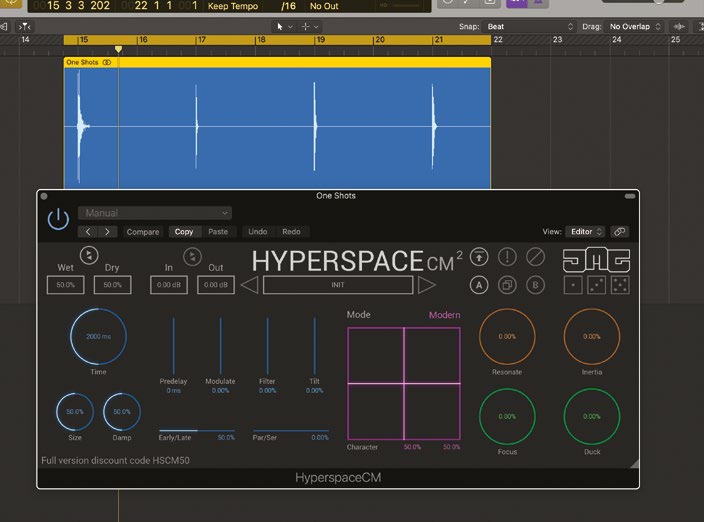Toggle the plugin power bypass button
The image size is (704, 522).
58,220
